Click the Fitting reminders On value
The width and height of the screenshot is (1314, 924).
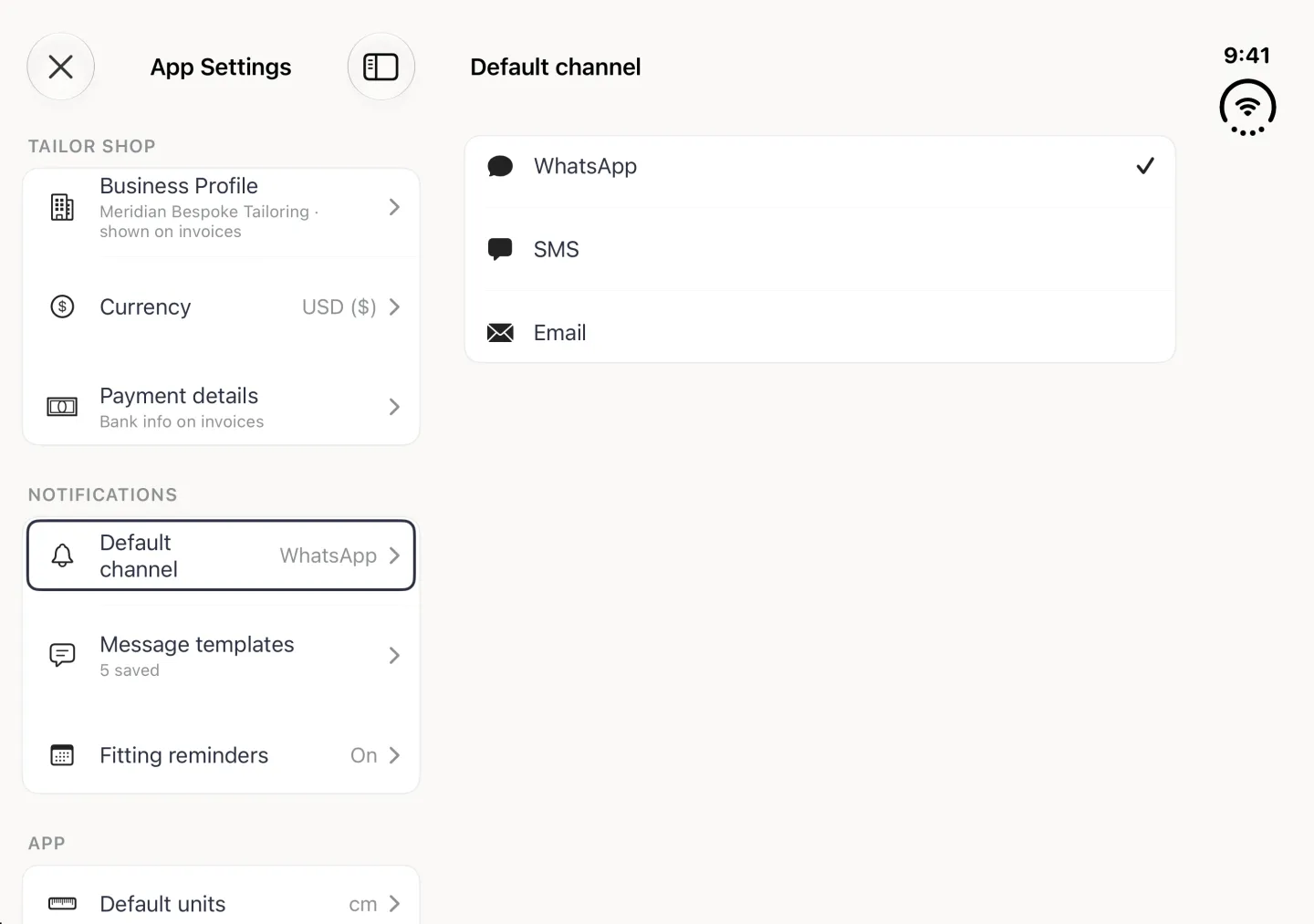363,755
